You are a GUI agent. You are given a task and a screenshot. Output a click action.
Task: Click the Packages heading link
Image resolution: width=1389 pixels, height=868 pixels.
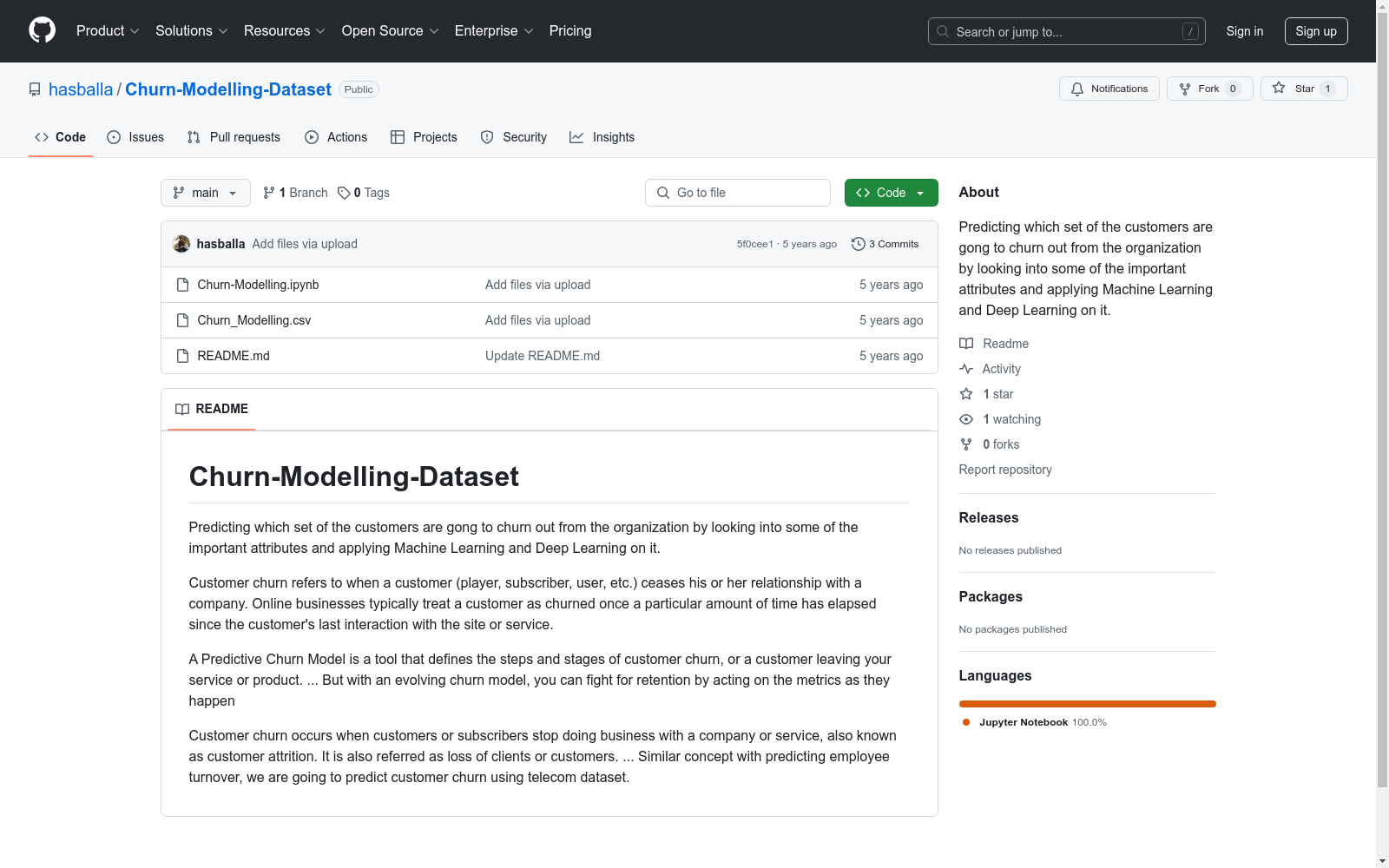coord(991,596)
